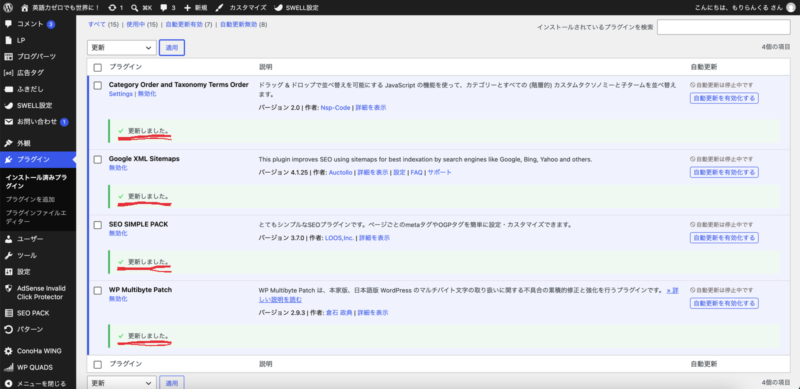
Task: Click the 外観 appearance icon
Action: pos(8,143)
